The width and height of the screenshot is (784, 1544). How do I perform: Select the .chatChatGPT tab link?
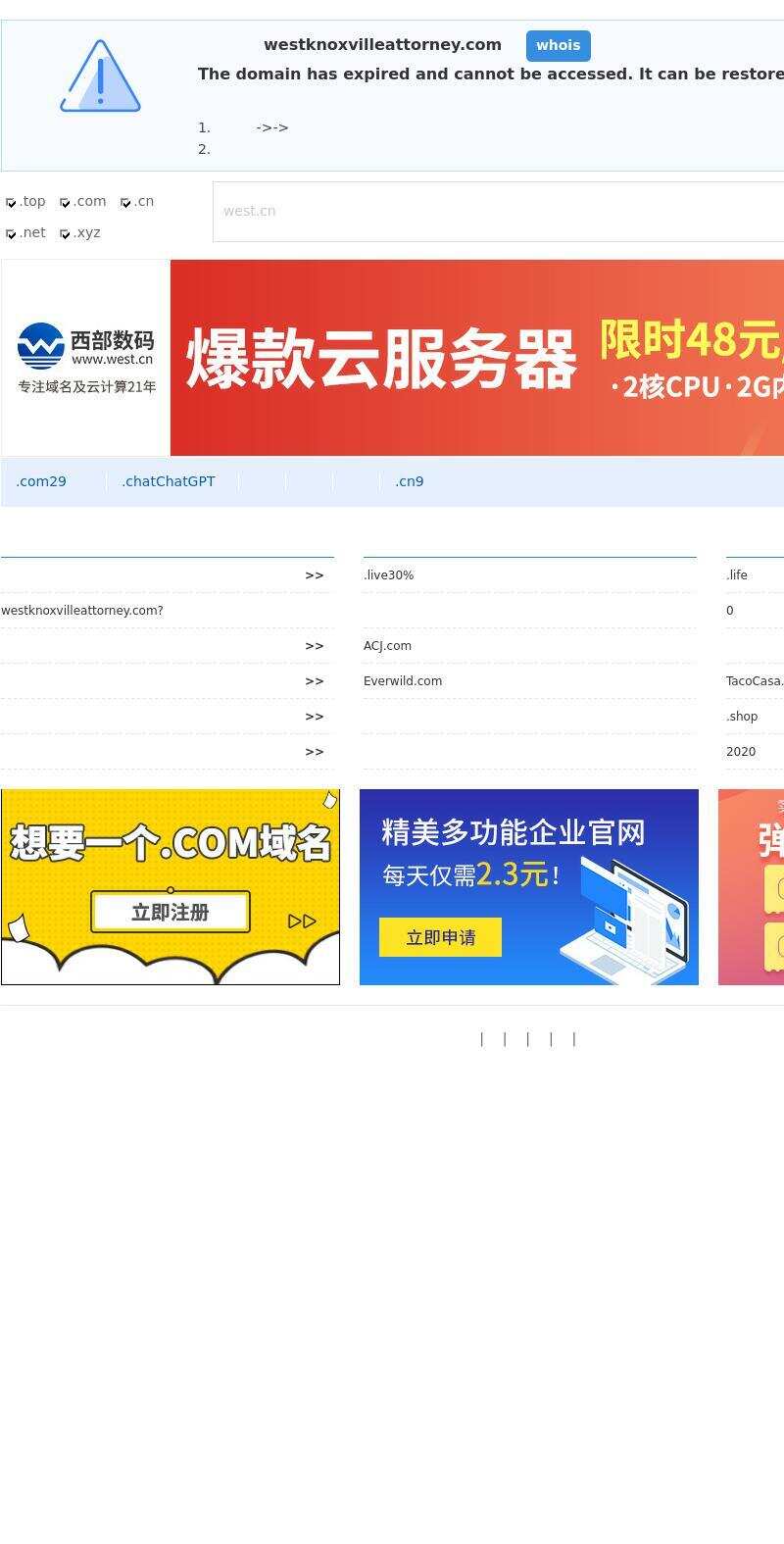pyautogui.click(x=169, y=481)
